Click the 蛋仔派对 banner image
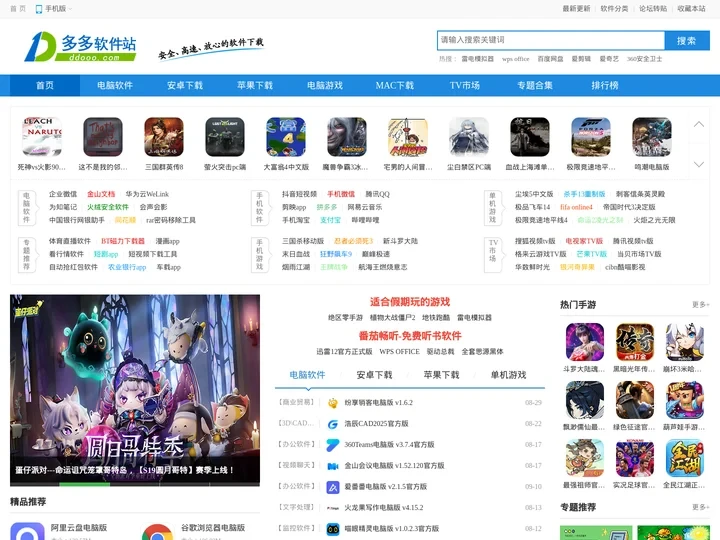720x540 pixels. [x=135, y=388]
